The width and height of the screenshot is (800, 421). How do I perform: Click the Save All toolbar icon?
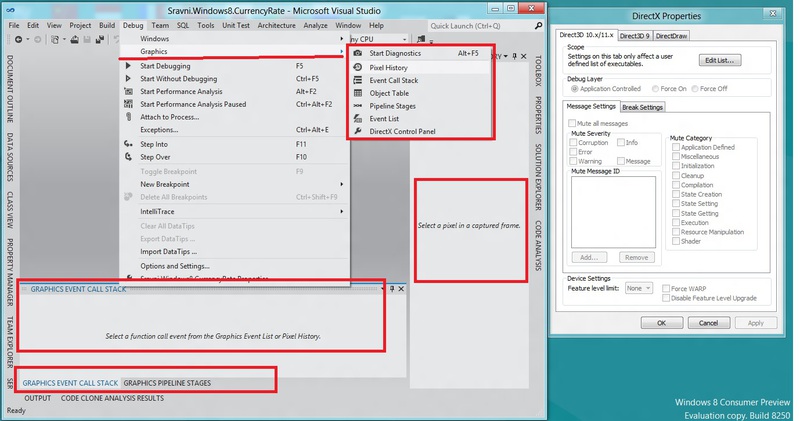(x=99, y=39)
